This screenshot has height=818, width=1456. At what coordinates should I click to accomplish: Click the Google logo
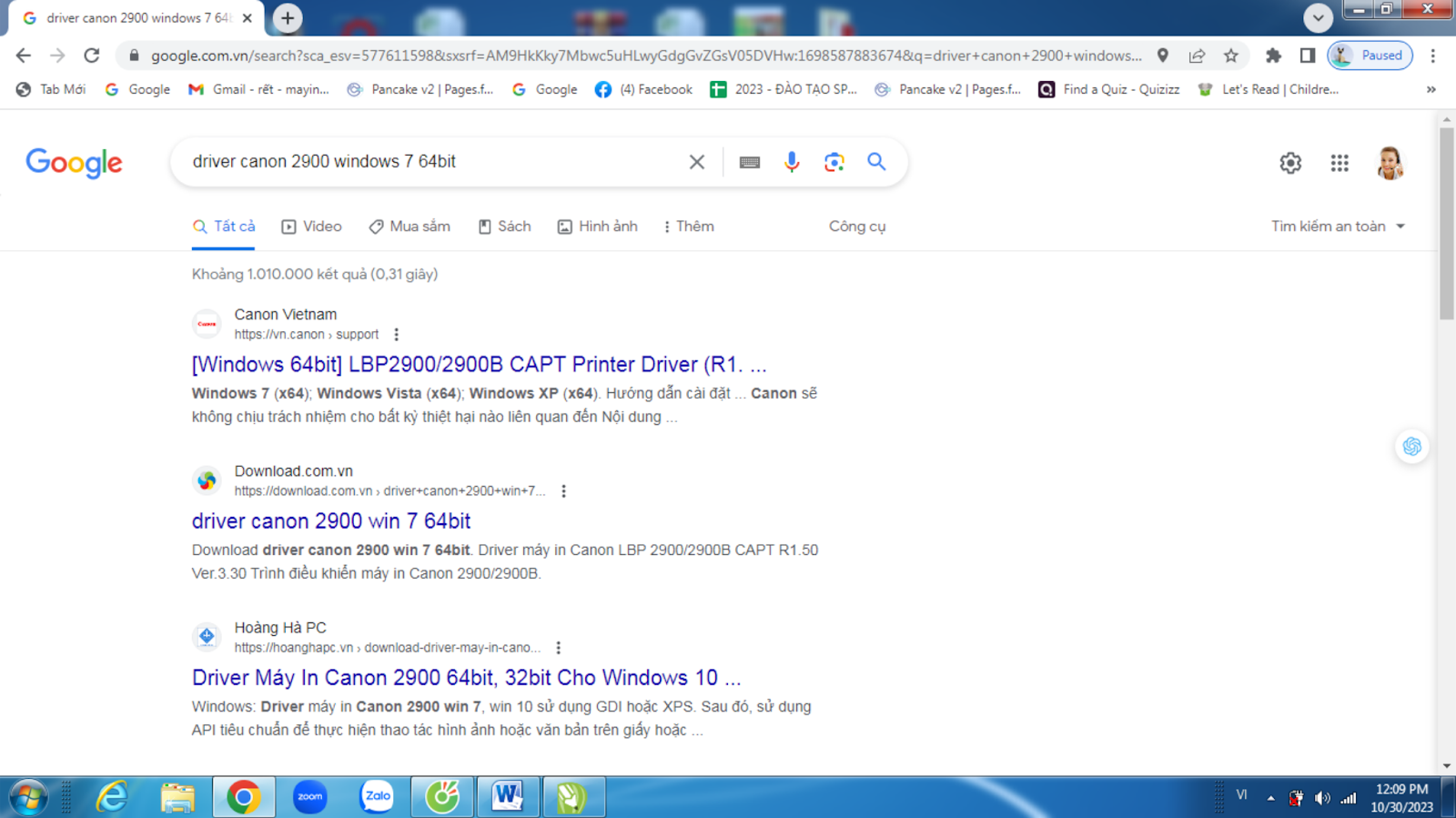[74, 163]
